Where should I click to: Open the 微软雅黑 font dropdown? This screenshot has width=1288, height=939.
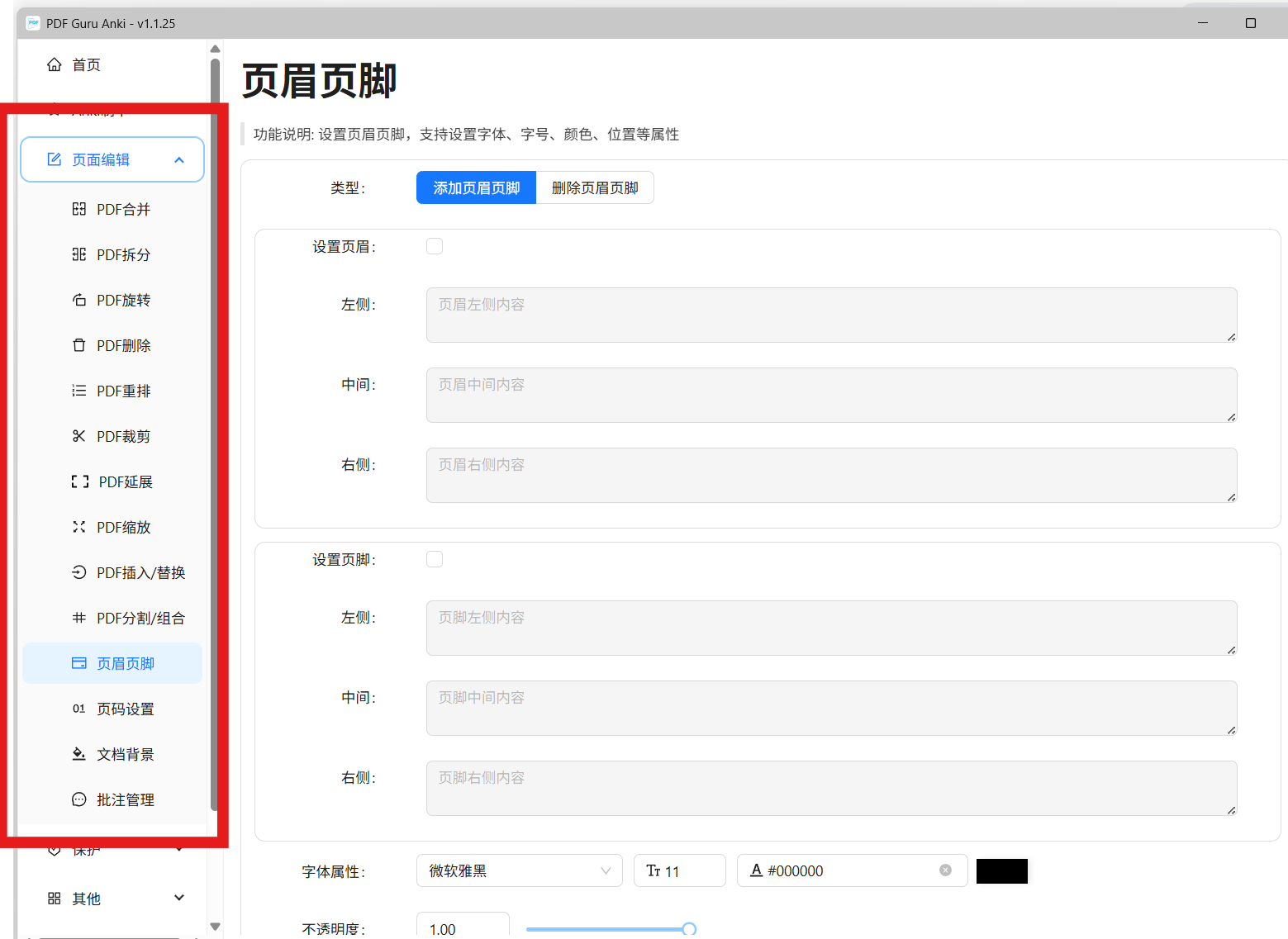[519, 870]
